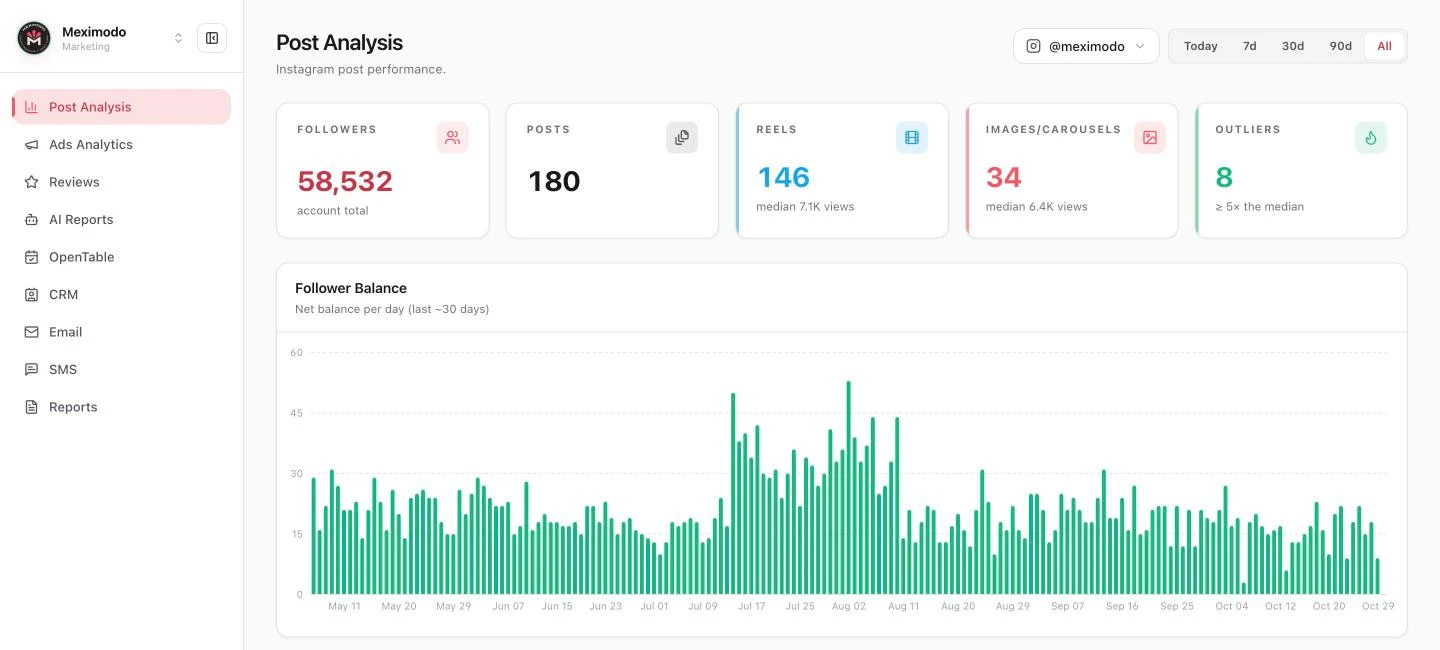Click the "median 6.4K views" text

coord(1036,207)
